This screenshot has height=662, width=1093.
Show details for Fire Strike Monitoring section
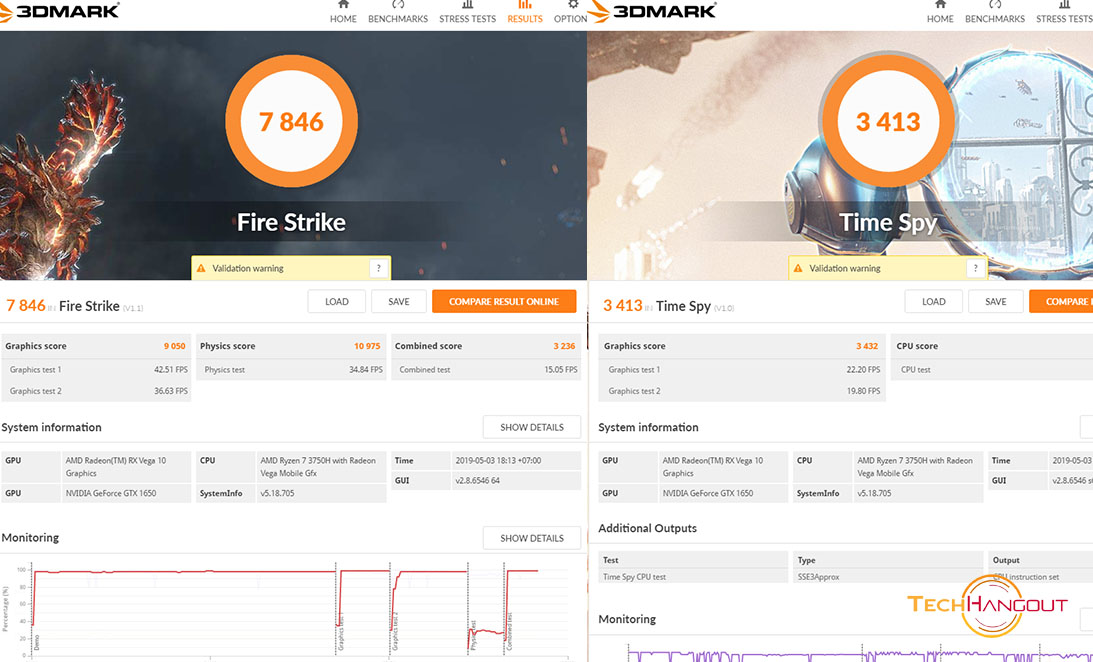point(532,538)
